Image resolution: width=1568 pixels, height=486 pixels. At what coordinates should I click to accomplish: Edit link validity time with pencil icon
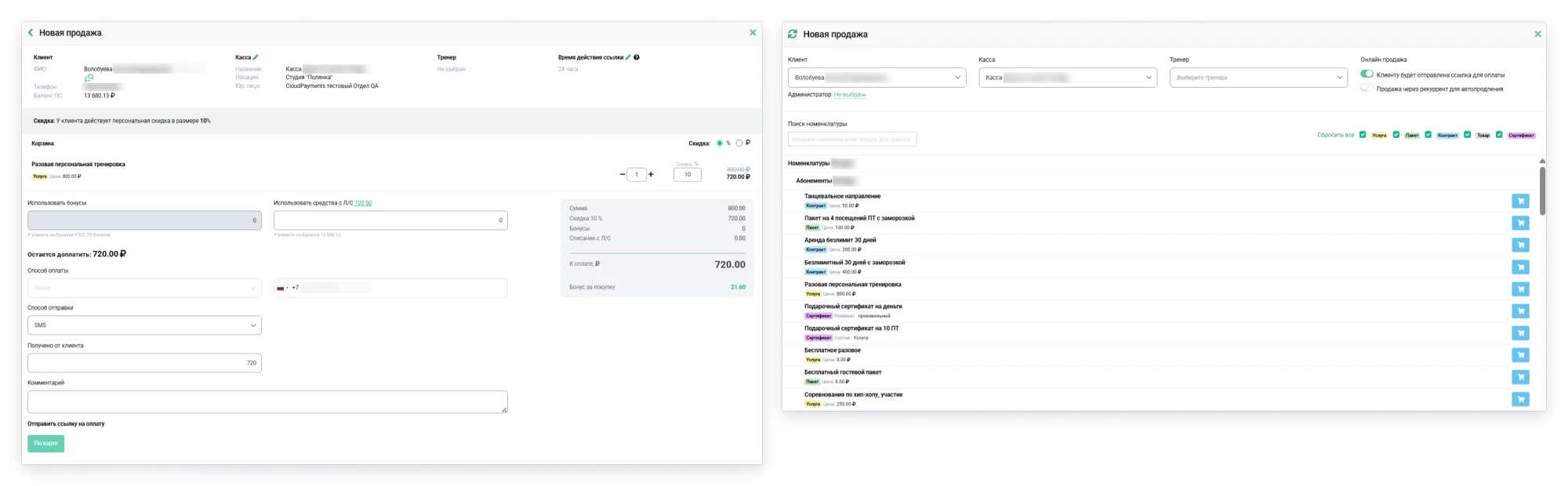tap(628, 57)
